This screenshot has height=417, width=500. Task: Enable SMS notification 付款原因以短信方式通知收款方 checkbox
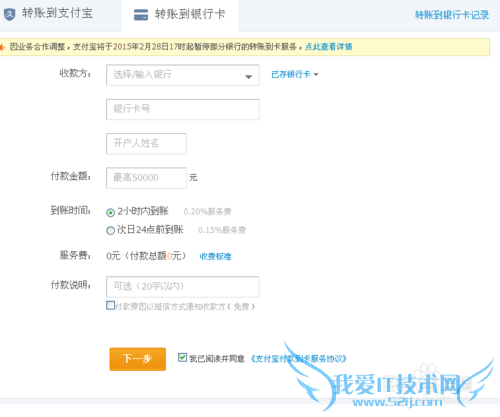click(x=110, y=305)
